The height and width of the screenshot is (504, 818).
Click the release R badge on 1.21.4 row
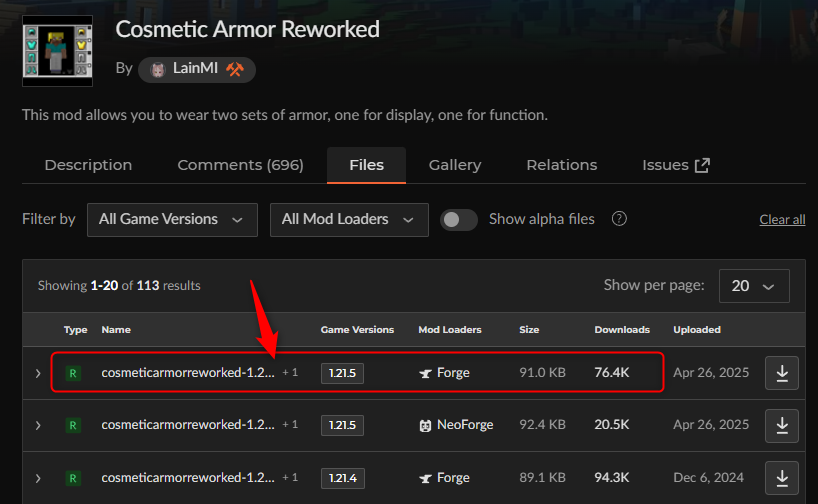[73, 478]
